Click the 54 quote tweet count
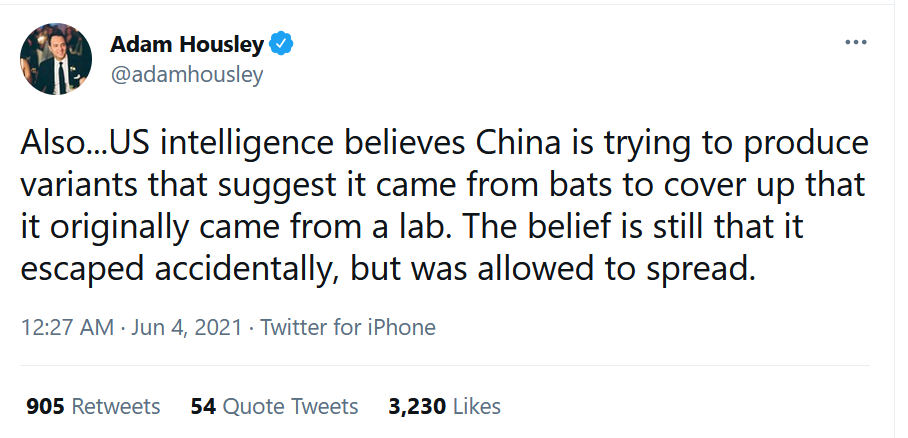Viewport: 908px width, 438px height. tap(203, 406)
